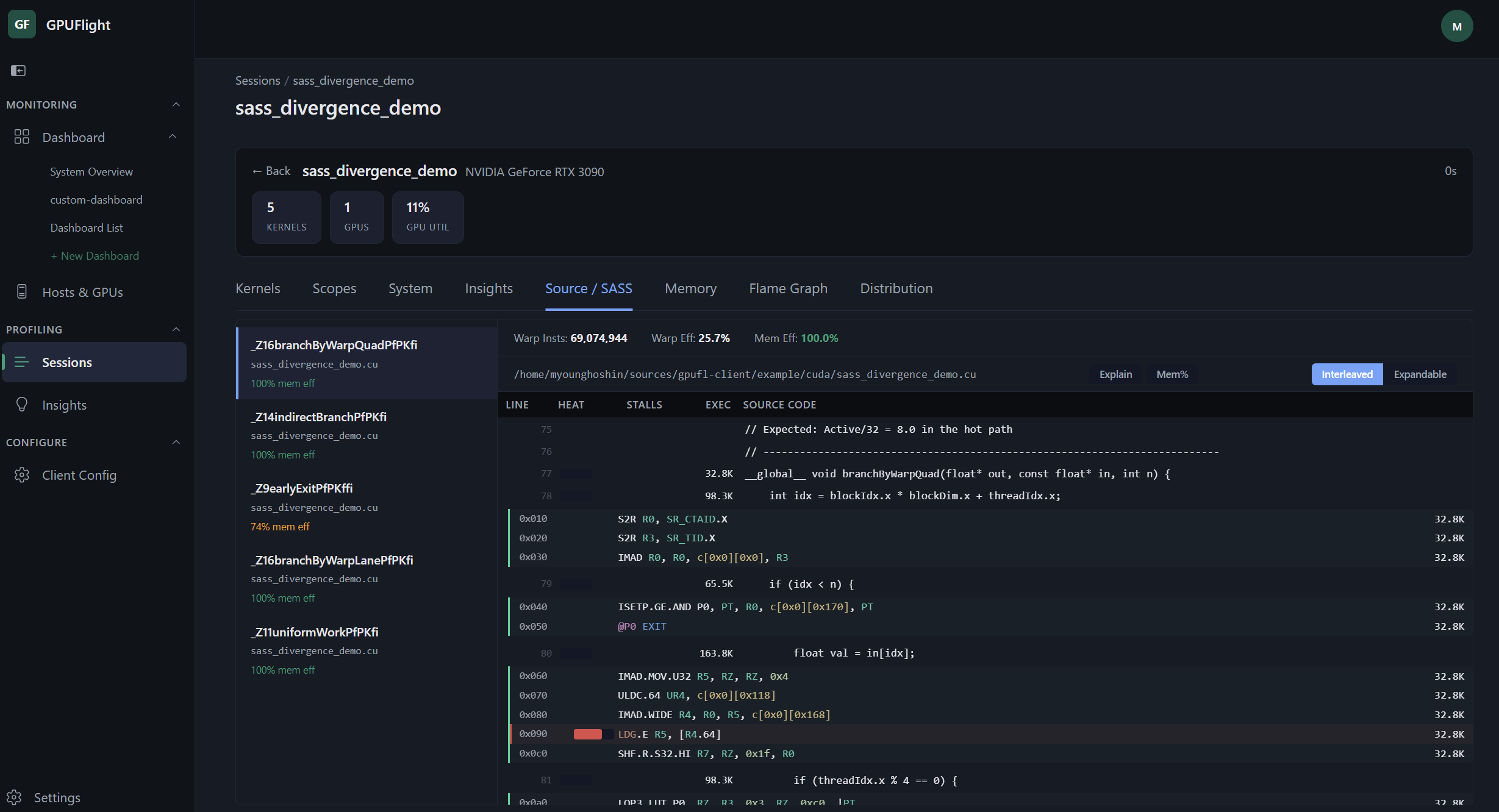Click the heat bar on line 80
Image resolution: width=1499 pixels, height=812 pixels.
click(576, 653)
